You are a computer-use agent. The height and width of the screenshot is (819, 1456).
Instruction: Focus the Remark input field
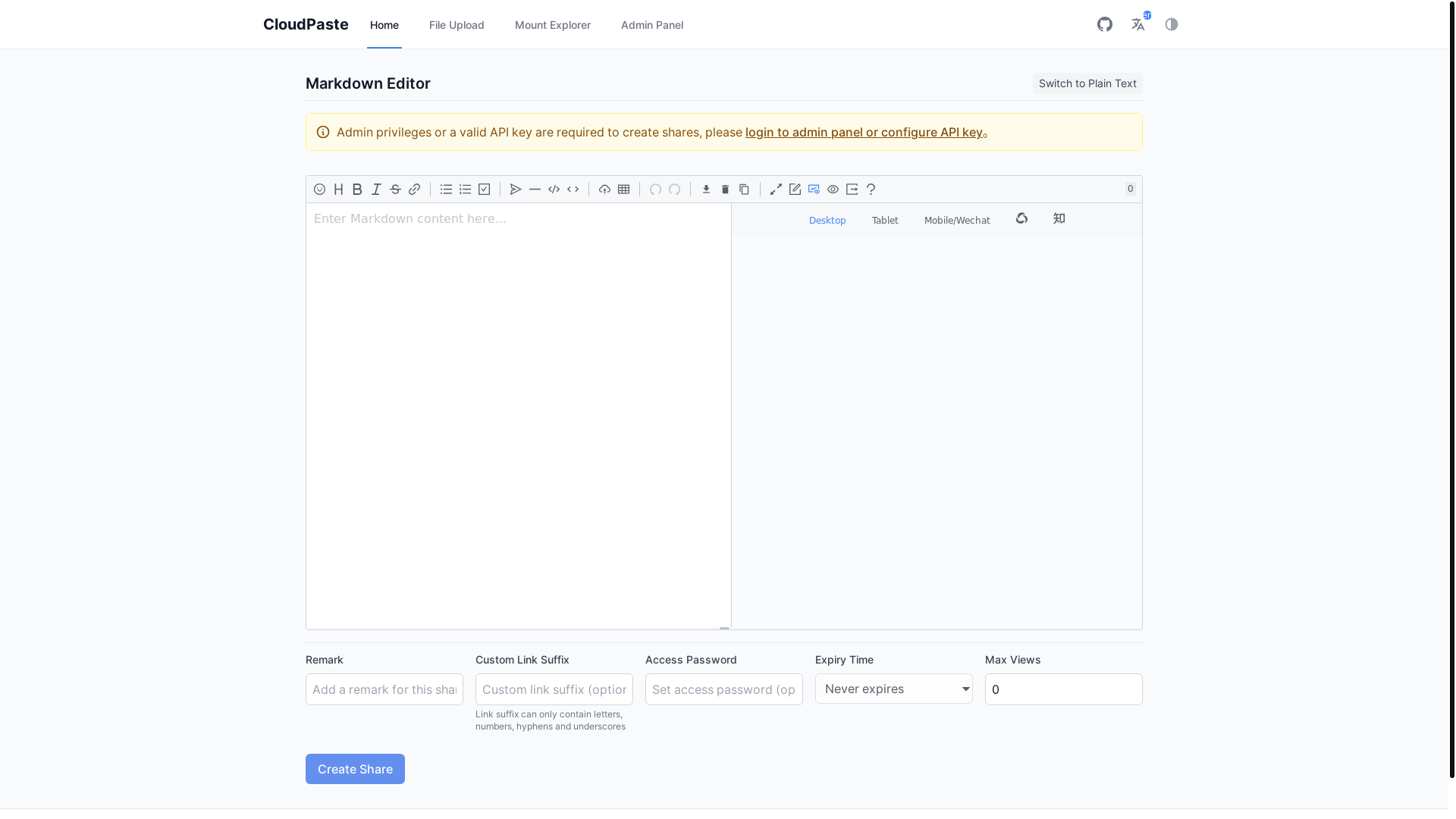point(384,689)
